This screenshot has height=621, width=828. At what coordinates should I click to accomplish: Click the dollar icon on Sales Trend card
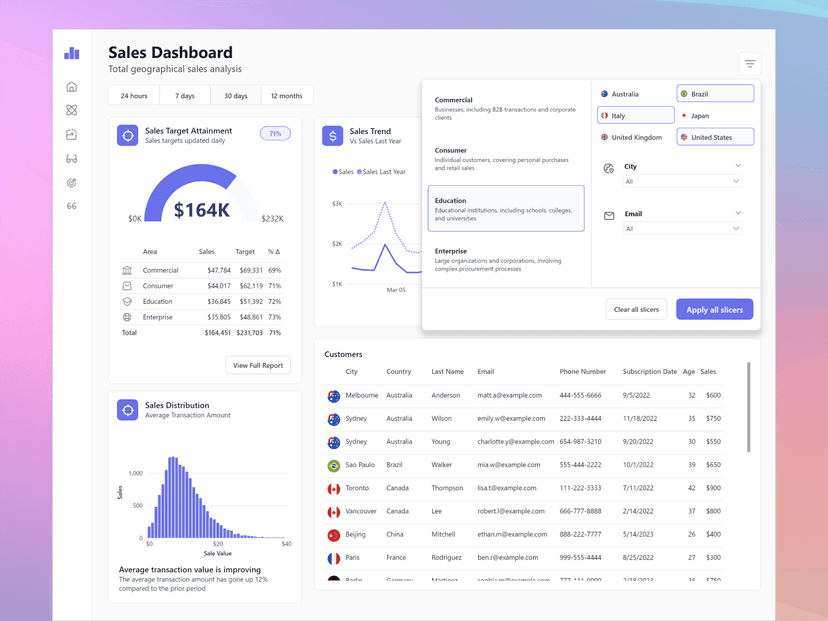pos(332,135)
